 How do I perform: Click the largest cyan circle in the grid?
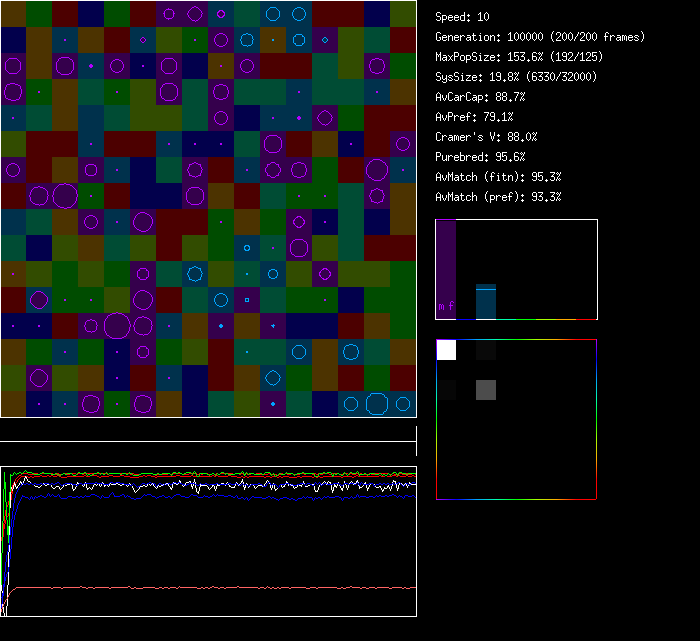[377, 403]
